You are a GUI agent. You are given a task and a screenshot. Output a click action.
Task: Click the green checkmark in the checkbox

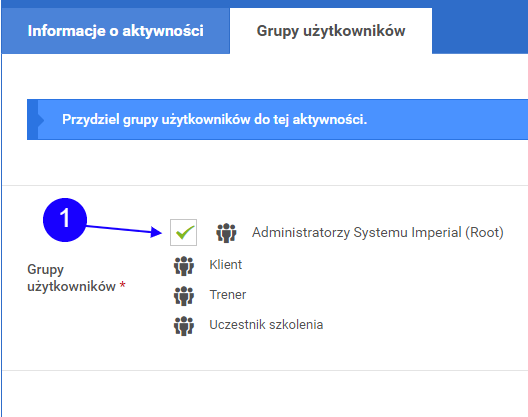tap(185, 232)
